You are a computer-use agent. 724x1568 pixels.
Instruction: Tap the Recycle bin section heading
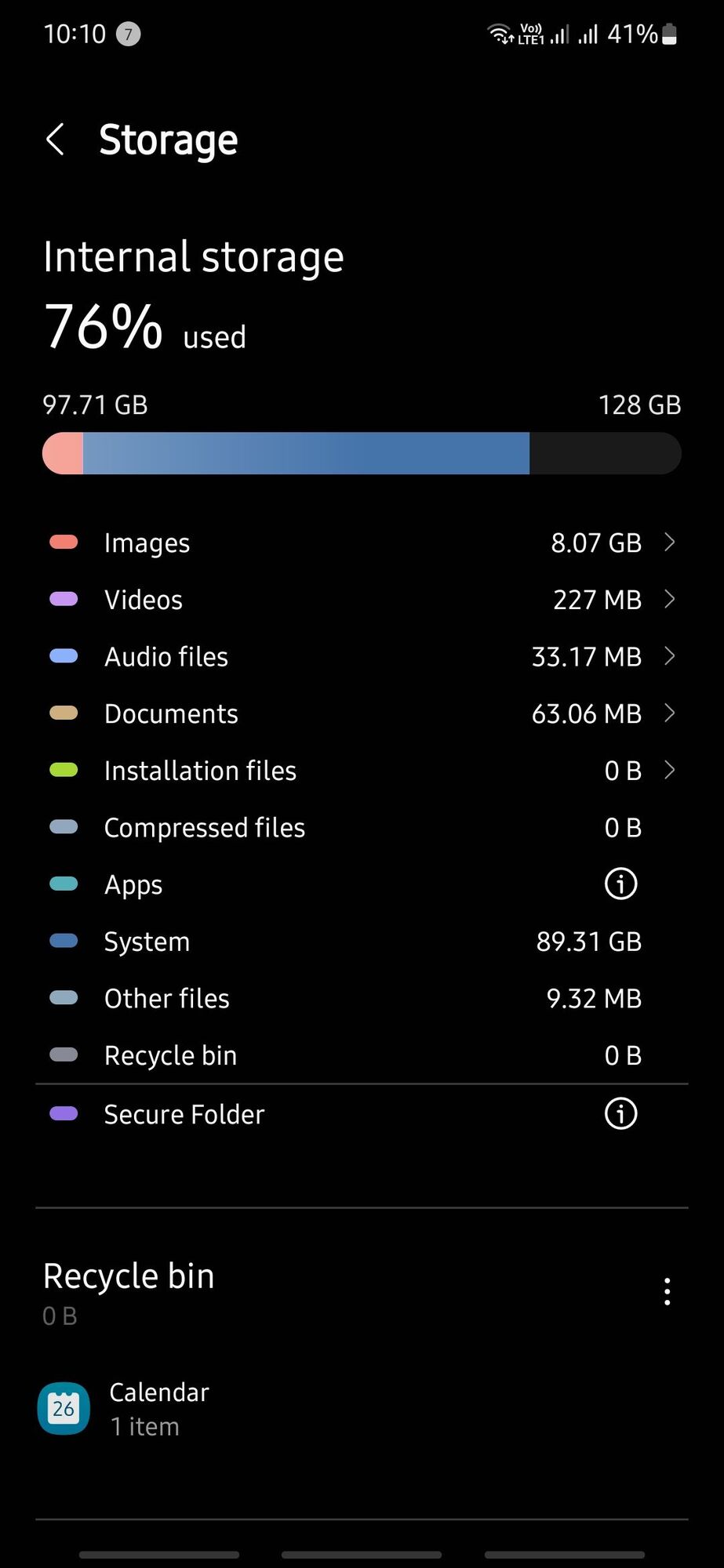pos(129,1276)
